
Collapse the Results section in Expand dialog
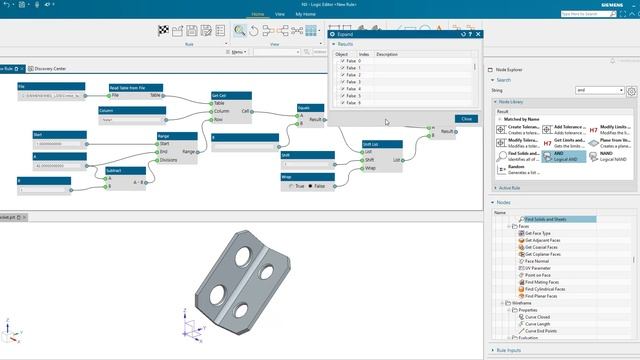[334, 44]
